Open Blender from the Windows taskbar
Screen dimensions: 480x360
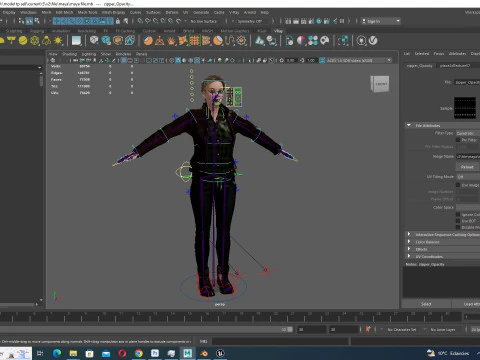pos(204,353)
